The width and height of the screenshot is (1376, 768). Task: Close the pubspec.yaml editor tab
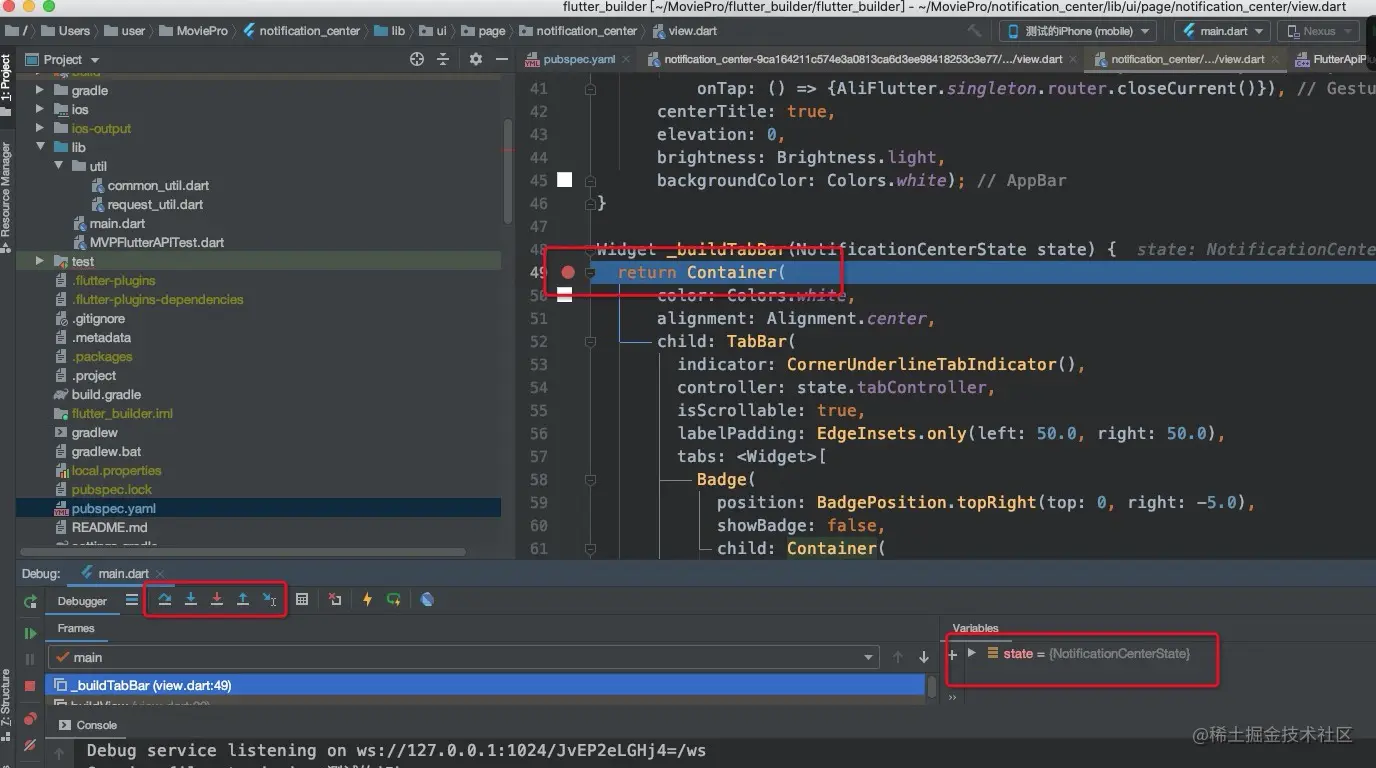(x=626, y=59)
